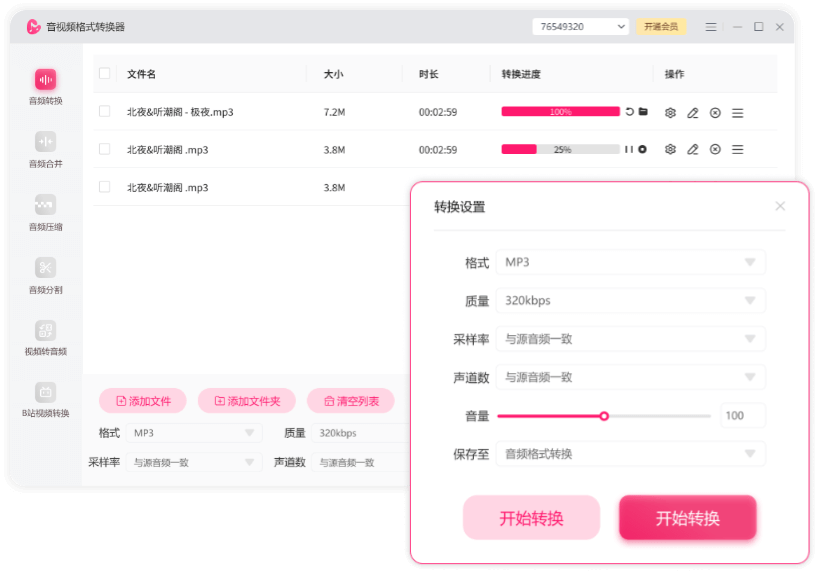818x573 pixels.
Task: Open the output folder of the 100% file
Action: pos(643,112)
